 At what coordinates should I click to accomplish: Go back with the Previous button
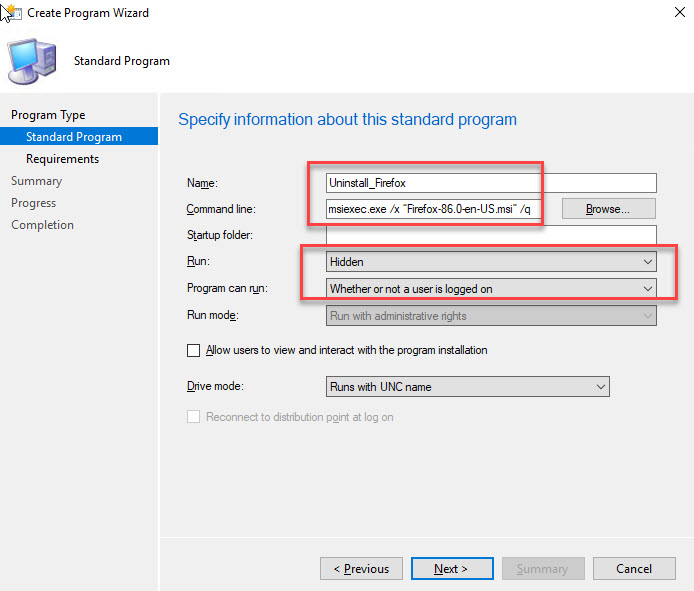(361, 568)
